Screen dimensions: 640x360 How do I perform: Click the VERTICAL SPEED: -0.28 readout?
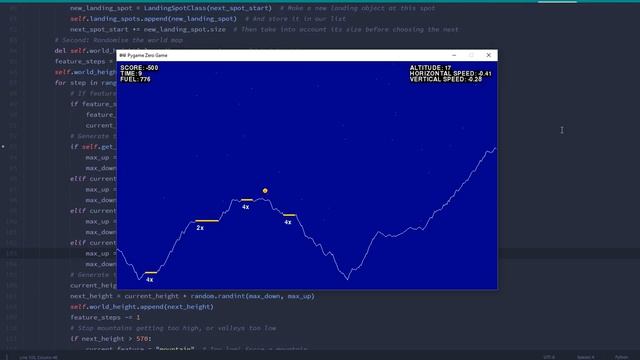click(446, 79)
